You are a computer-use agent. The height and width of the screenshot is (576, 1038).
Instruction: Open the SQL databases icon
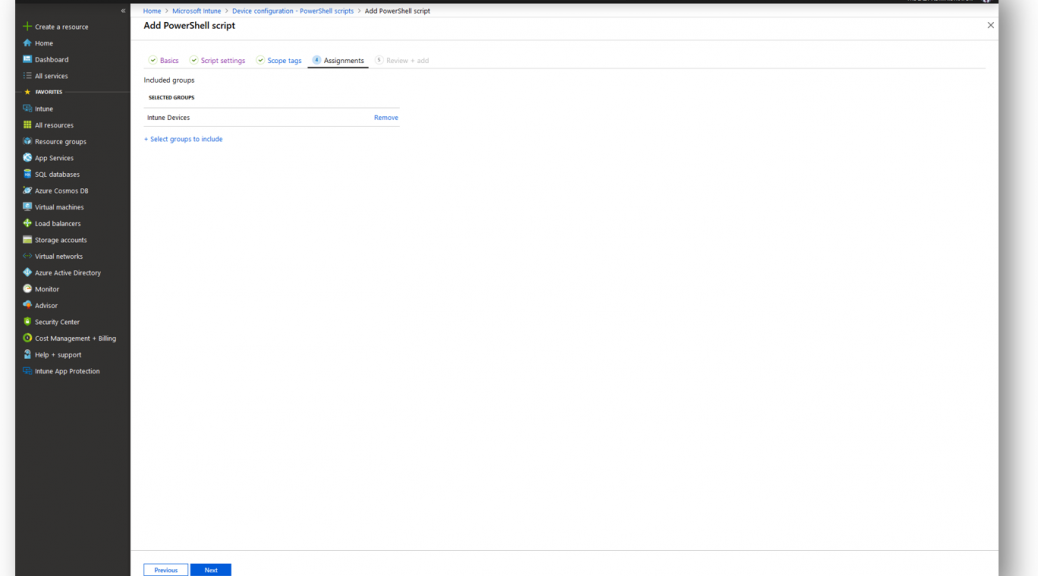tap(27, 174)
